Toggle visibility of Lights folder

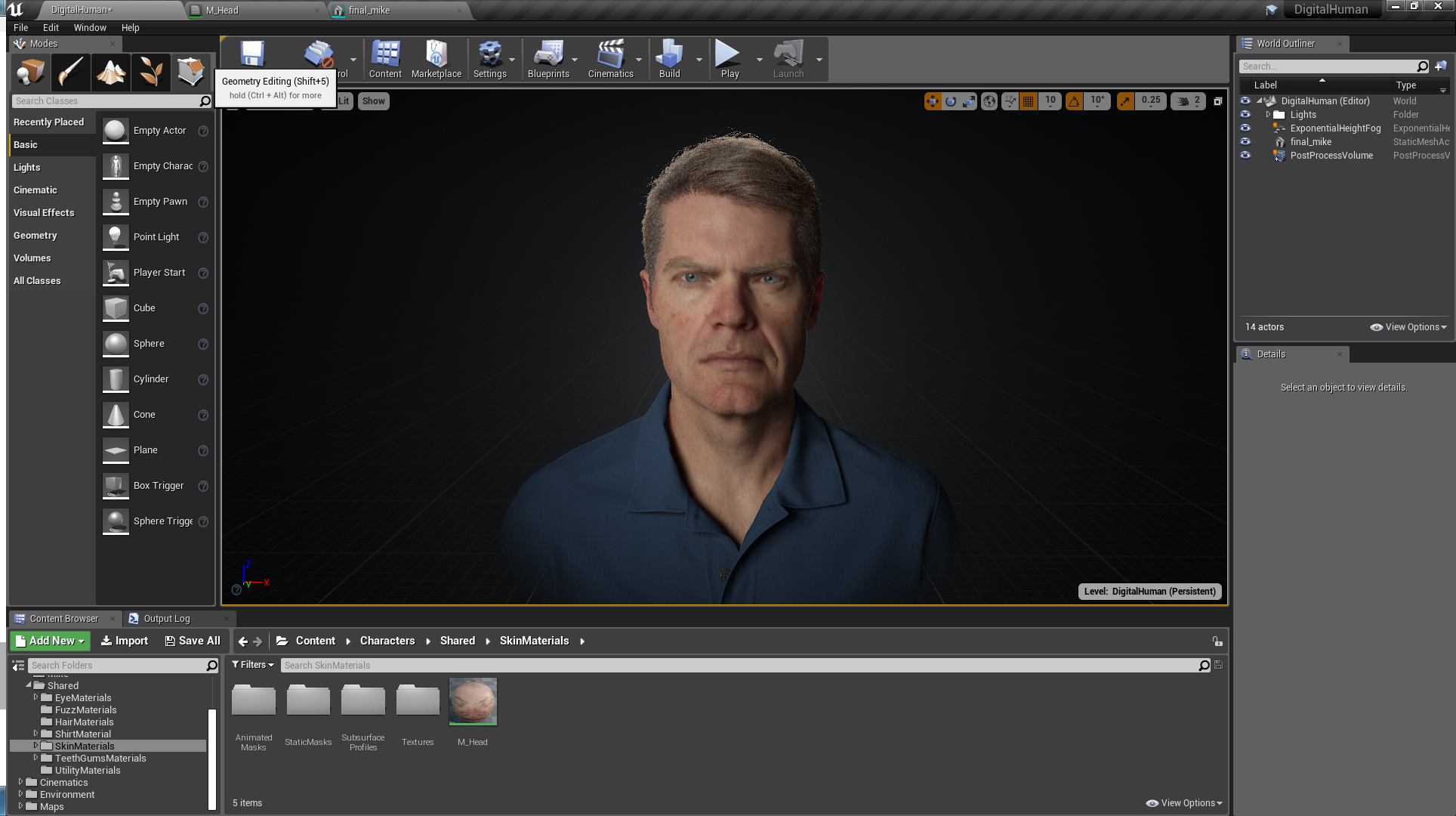(x=1245, y=114)
